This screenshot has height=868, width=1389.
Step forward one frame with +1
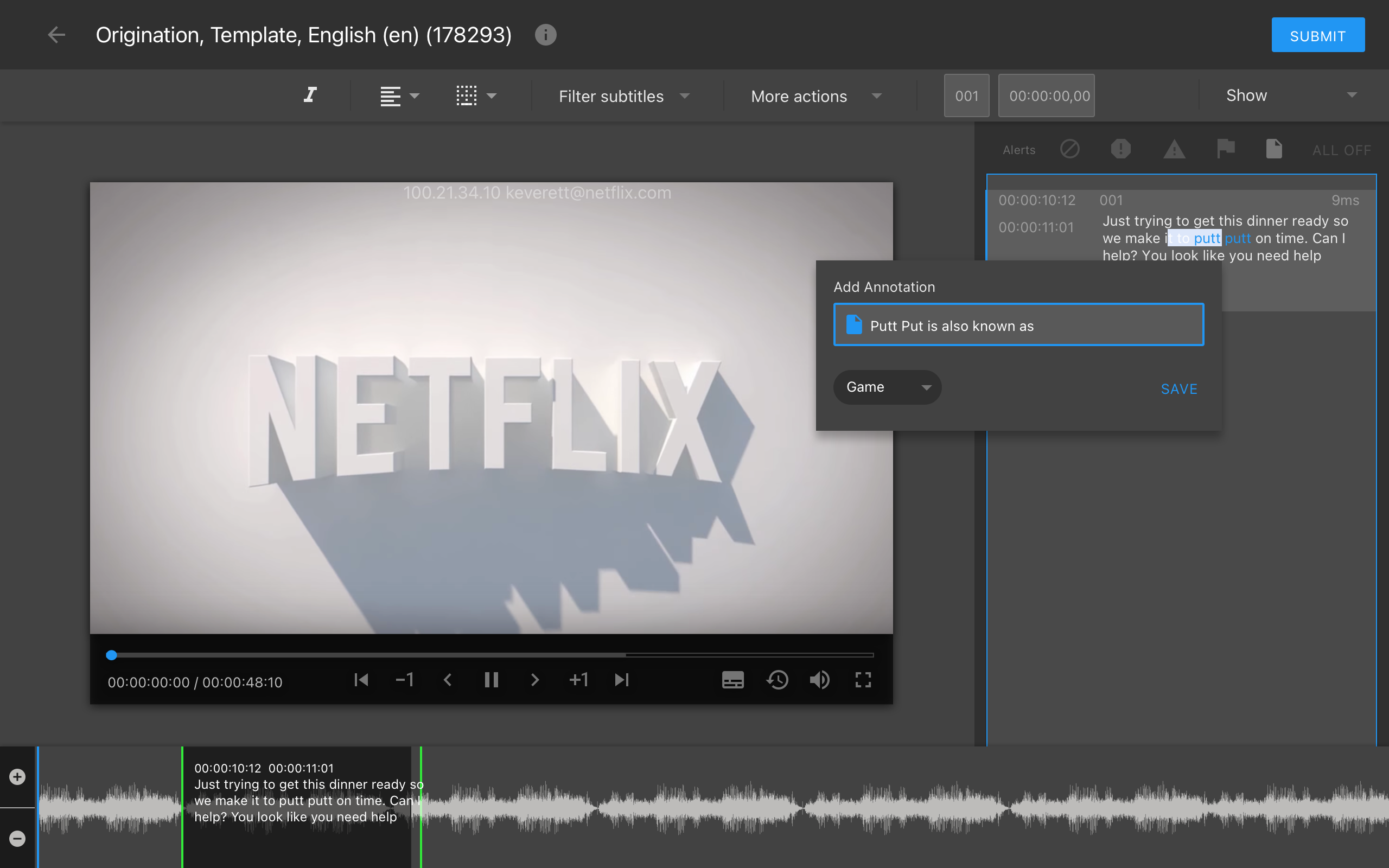pyautogui.click(x=578, y=680)
